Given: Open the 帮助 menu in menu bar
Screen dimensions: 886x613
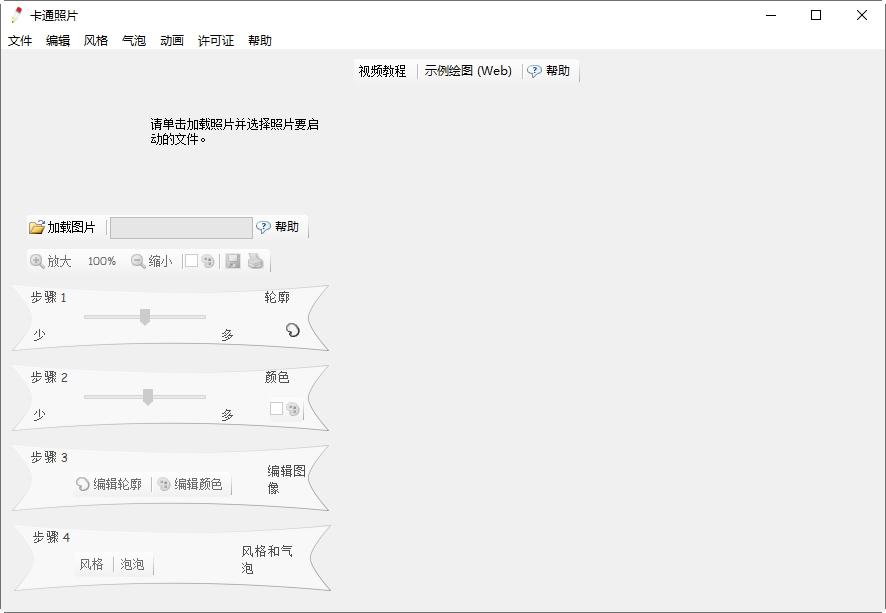Looking at the screenshot, I should pos(260,41).
